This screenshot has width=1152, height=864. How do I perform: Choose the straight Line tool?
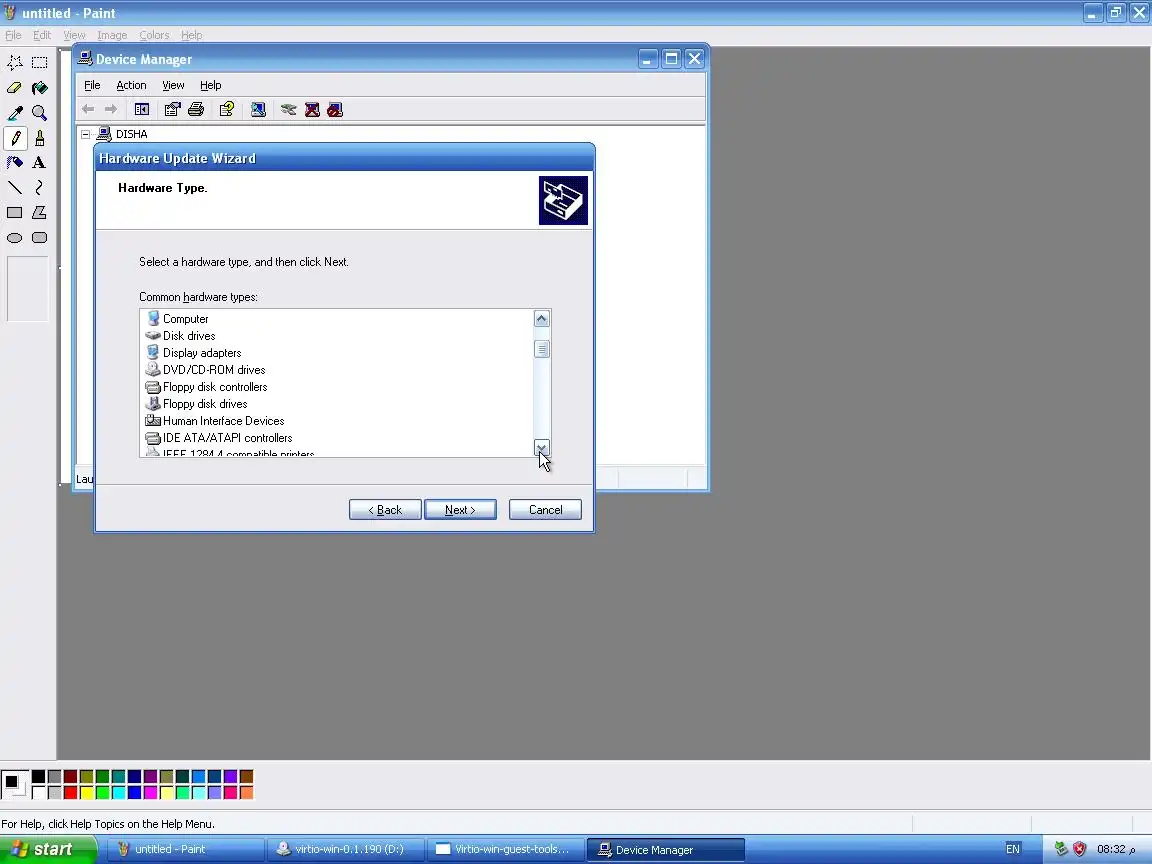click(15, 187)
